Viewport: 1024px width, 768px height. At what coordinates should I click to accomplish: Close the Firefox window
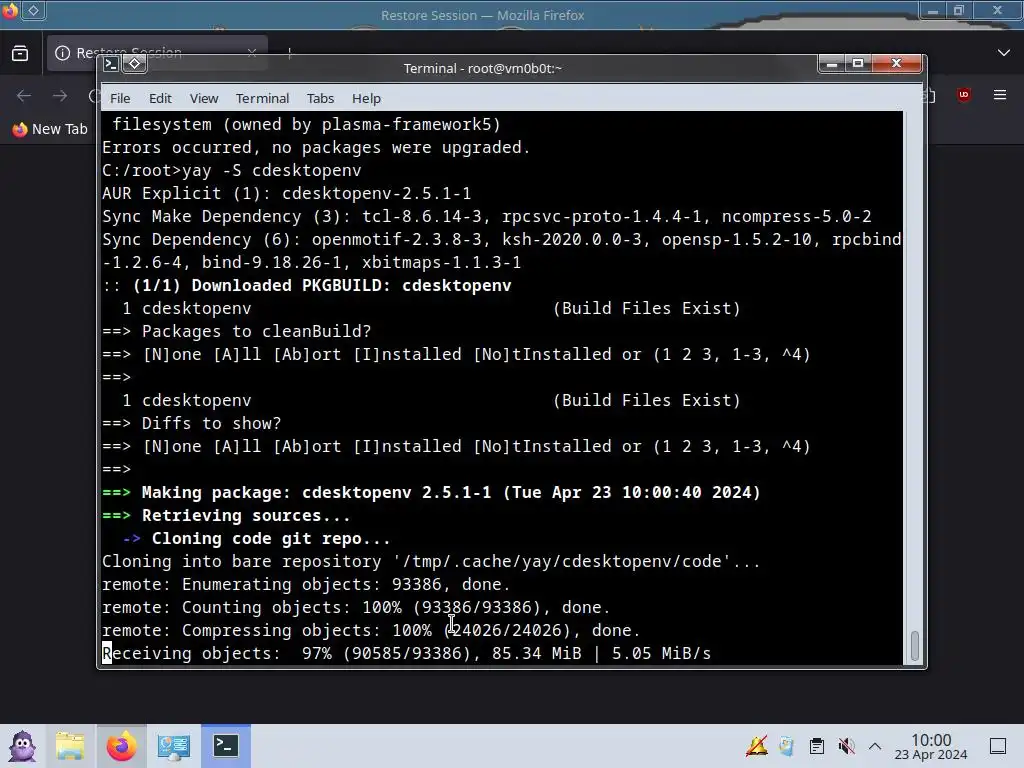(997, 11)
